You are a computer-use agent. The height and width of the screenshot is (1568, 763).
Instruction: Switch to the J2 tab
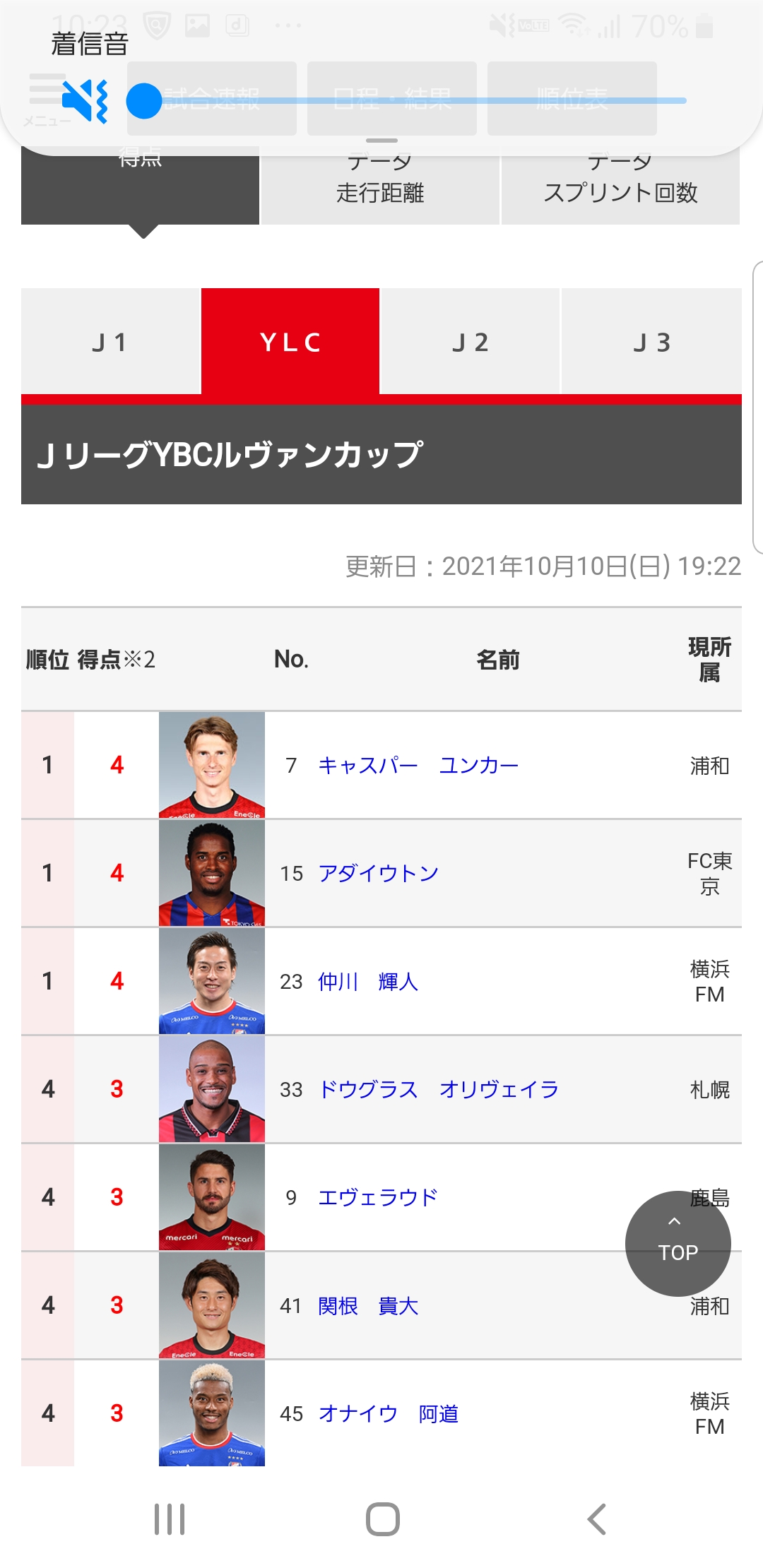(x=470, y=342)
